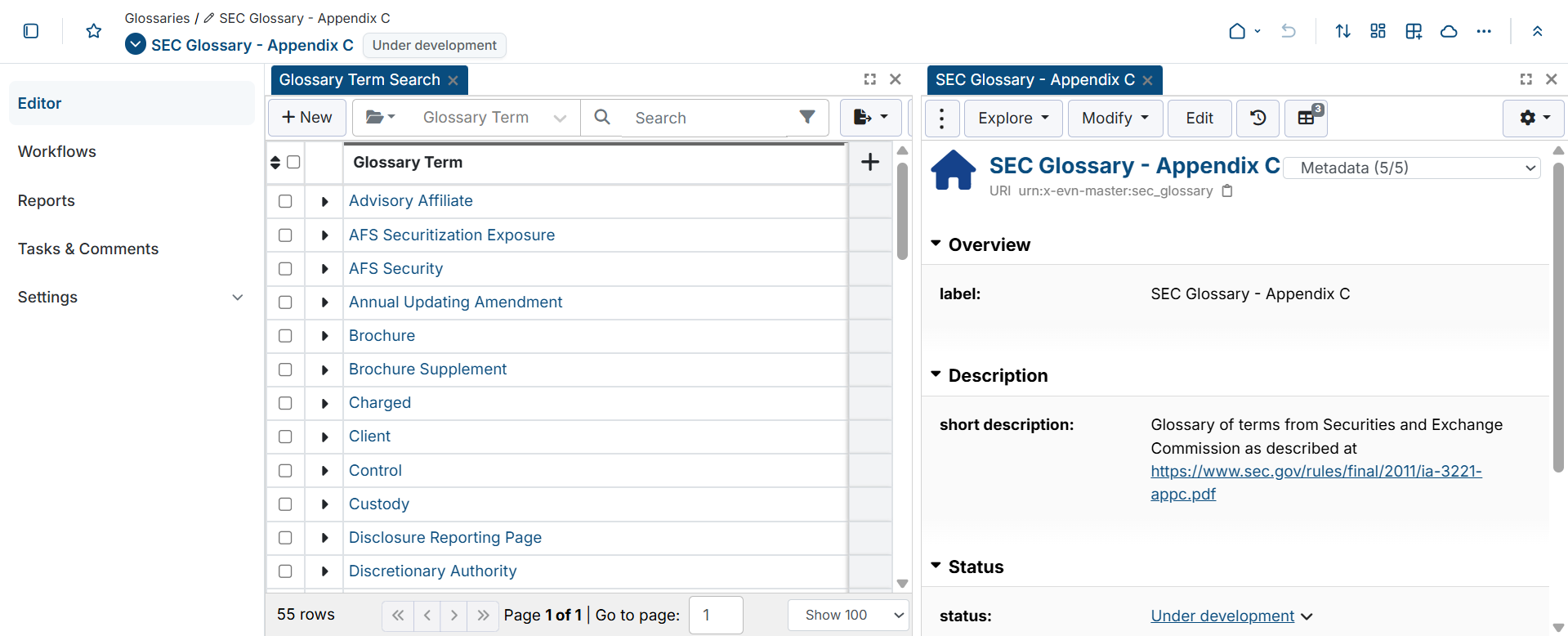
Task: Open the three-dot more options menu
Action: tap(1484, 31)
